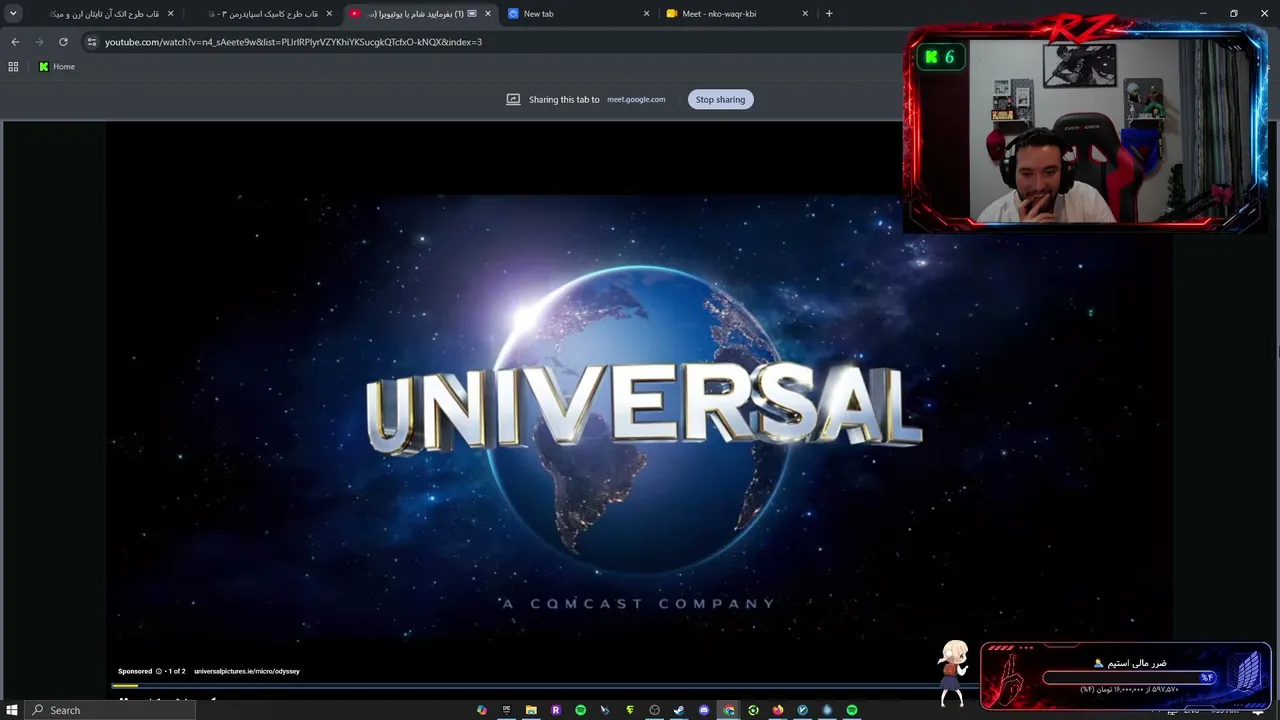This screenshot has width=1280, height=720.
Task: Open the Chrome apps grid icon
Action: (13, 67)
